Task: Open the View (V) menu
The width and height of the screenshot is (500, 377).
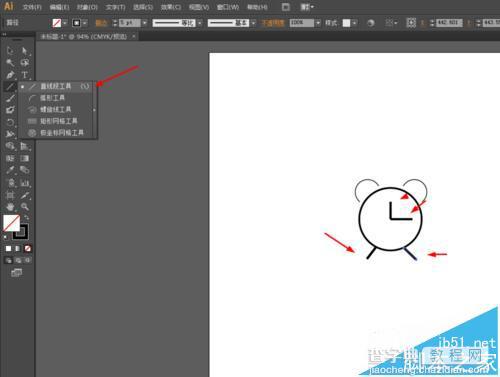Action: [x=199, y=7]
